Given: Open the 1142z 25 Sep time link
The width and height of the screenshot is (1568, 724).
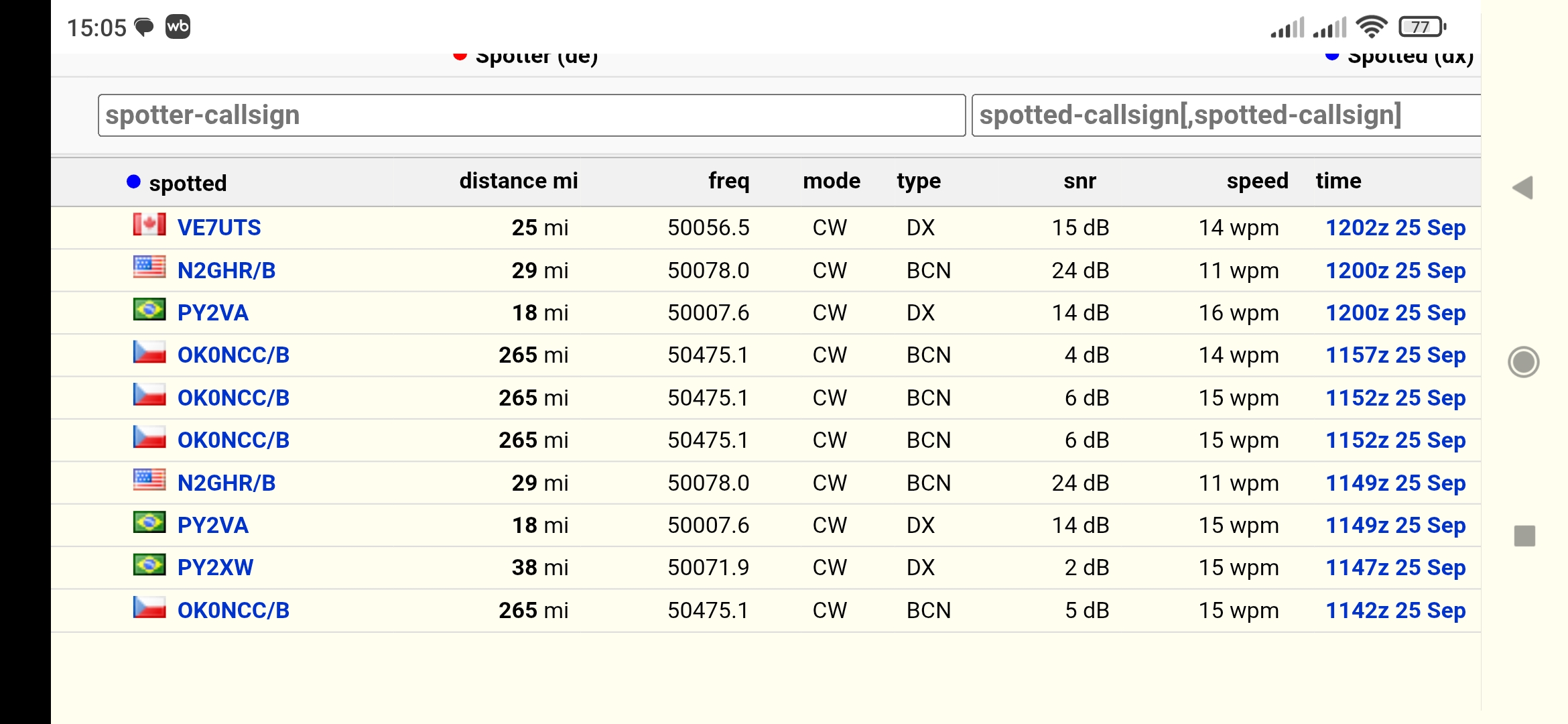Looking at the screenshot, I should coord(1396,611).
